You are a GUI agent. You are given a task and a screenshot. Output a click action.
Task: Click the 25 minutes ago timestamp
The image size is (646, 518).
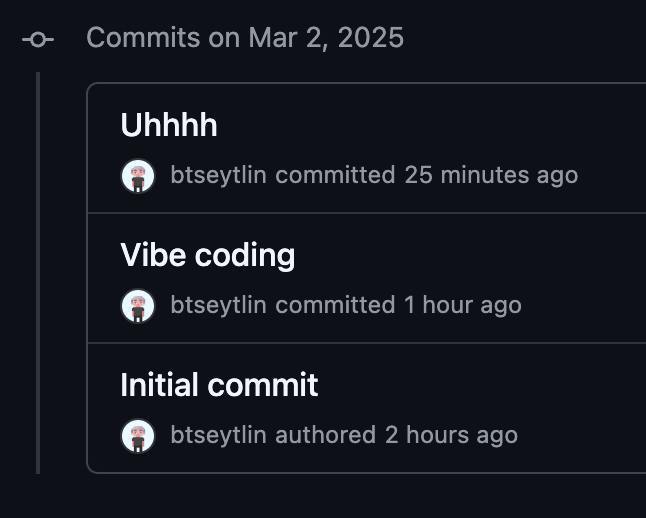click(x=491, y=175)
